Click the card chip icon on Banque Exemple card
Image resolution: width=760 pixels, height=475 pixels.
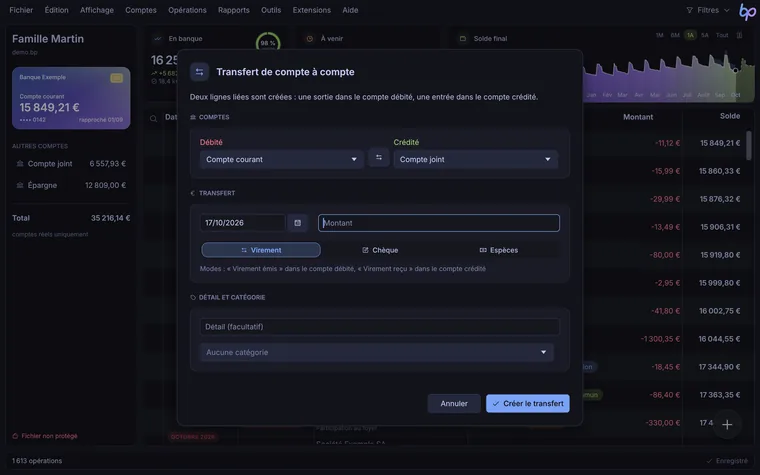[x=116, y=78]
